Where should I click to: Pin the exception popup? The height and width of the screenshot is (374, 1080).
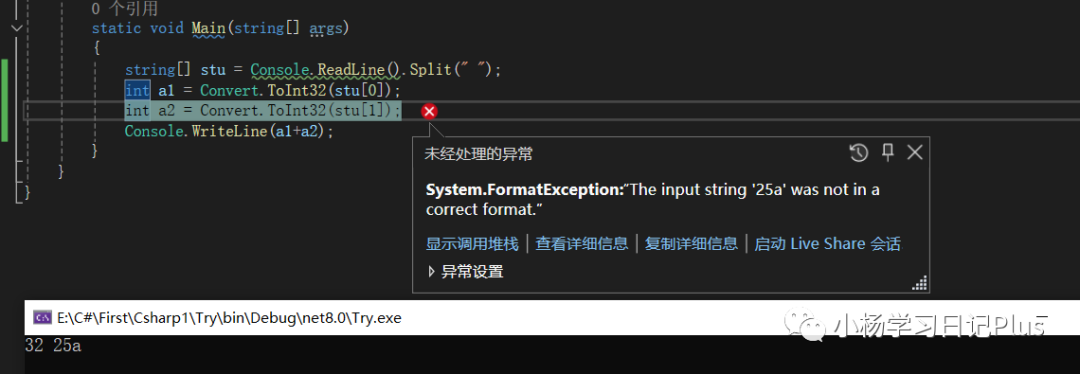(x=888, y=153)
